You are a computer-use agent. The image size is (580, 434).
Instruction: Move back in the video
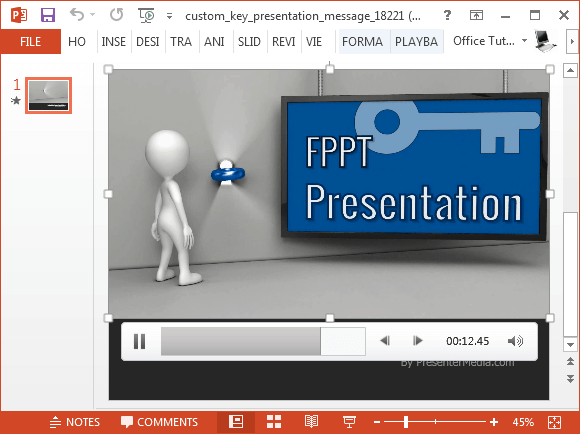[x=385, y=340]
